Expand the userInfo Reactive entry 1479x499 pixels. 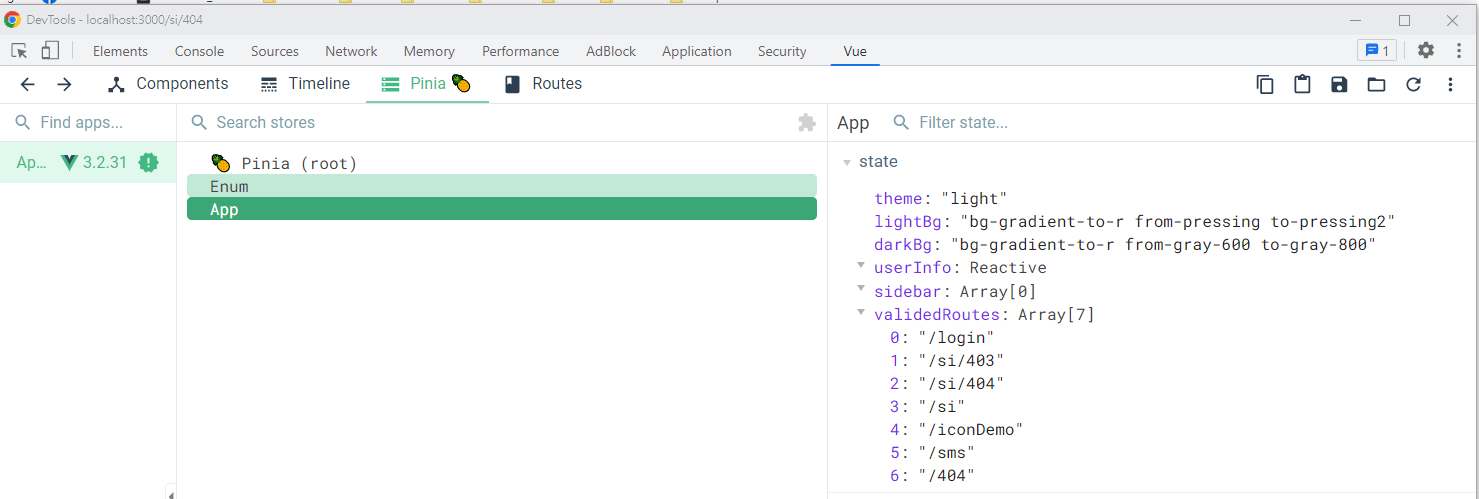(x=860, y=266)
